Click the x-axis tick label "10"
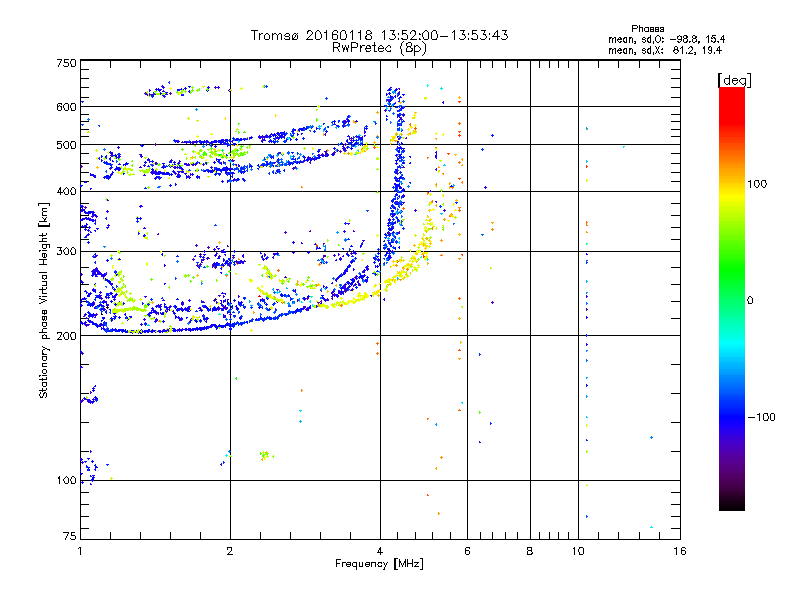This screenshot has height=600, width=800. (x=578, y=551)
